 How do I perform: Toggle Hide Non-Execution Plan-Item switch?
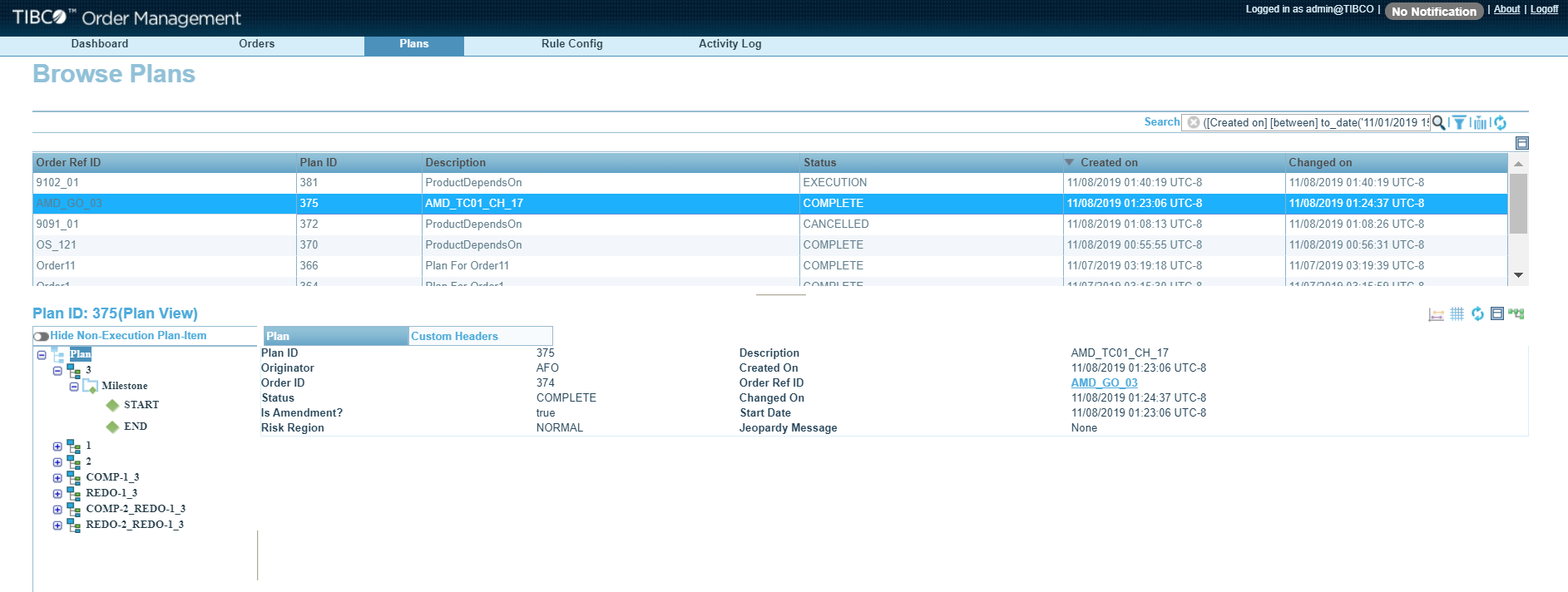point(41,336)
